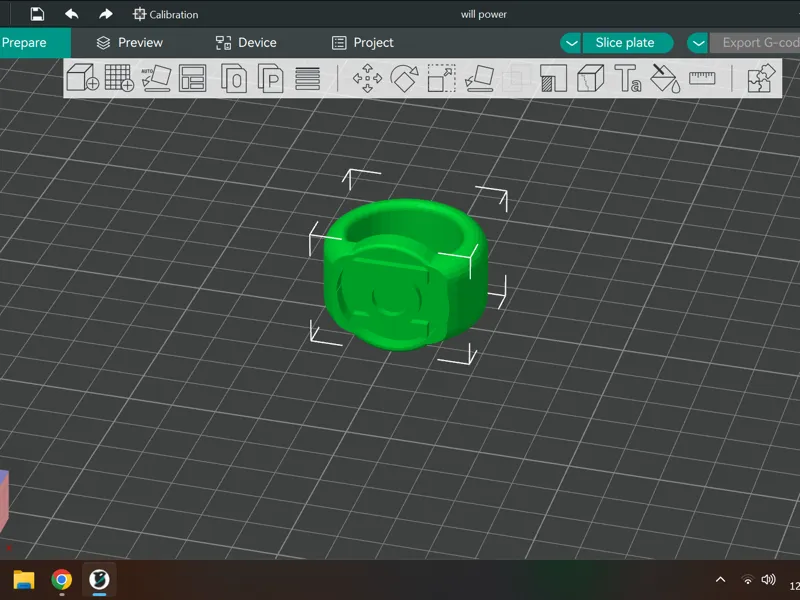800x600 pixels.
Task: Split the model to parts
Action: tap(270, 78)
